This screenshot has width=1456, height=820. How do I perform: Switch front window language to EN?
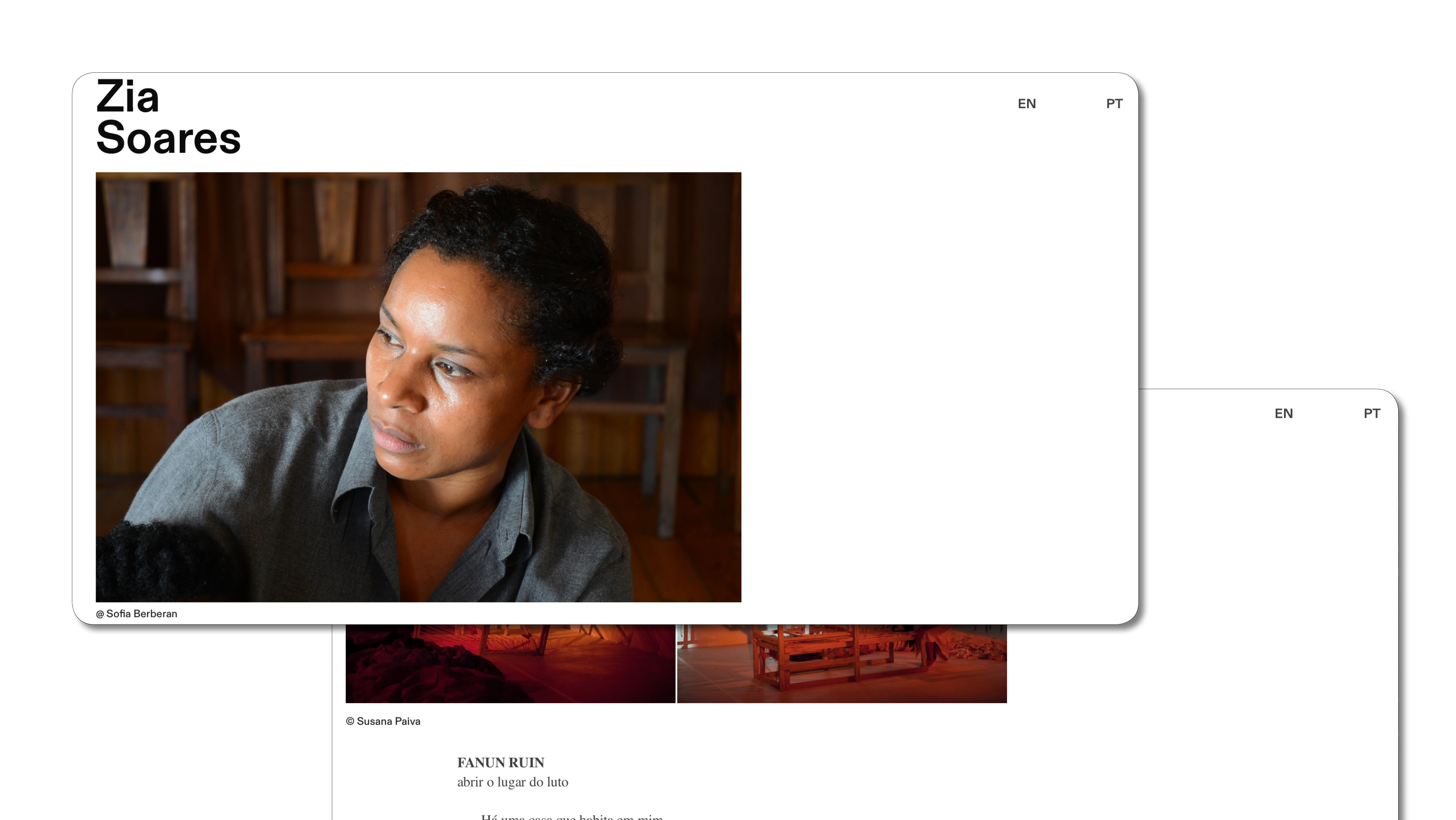[1027, 104]
